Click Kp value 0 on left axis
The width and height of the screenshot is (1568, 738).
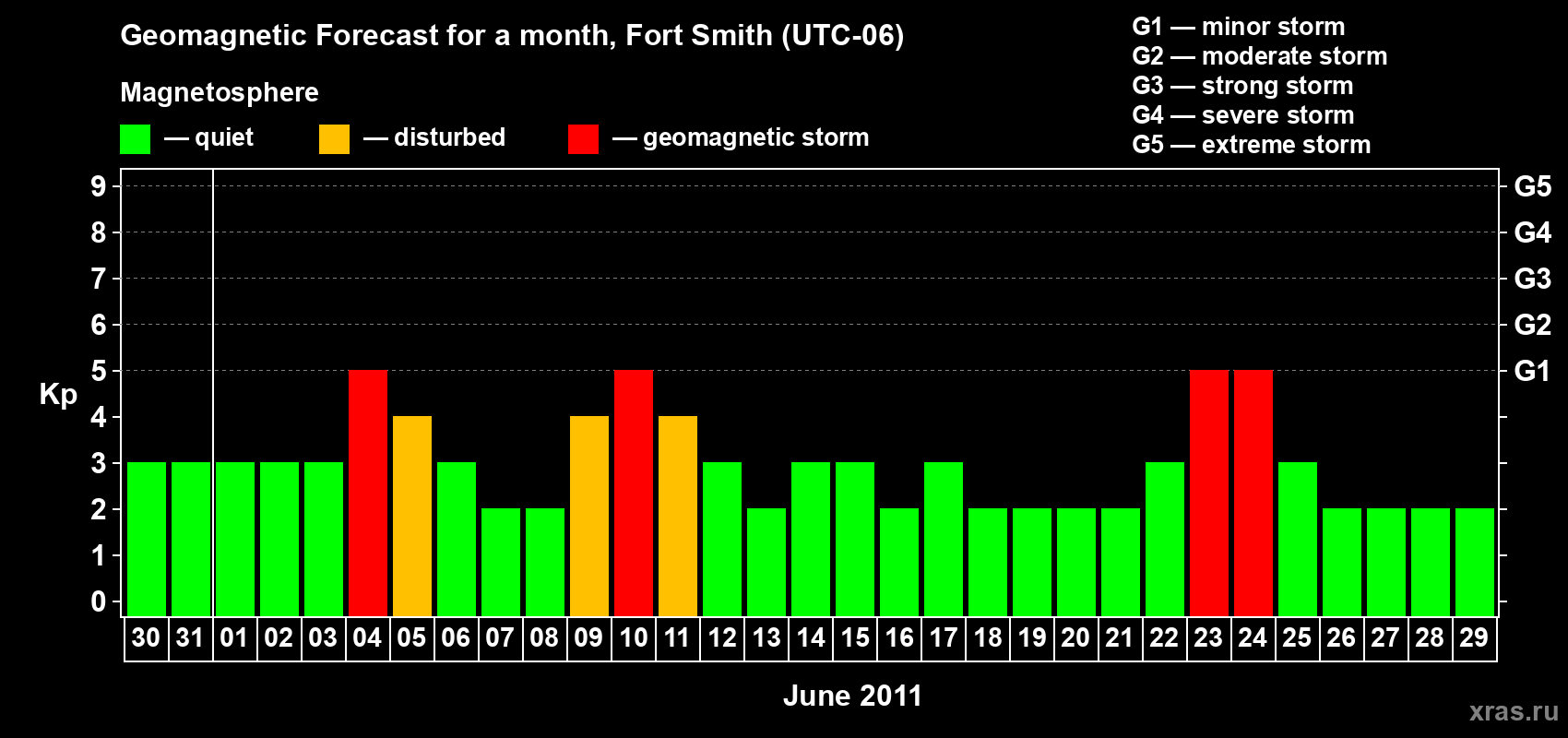click(99, 601)
